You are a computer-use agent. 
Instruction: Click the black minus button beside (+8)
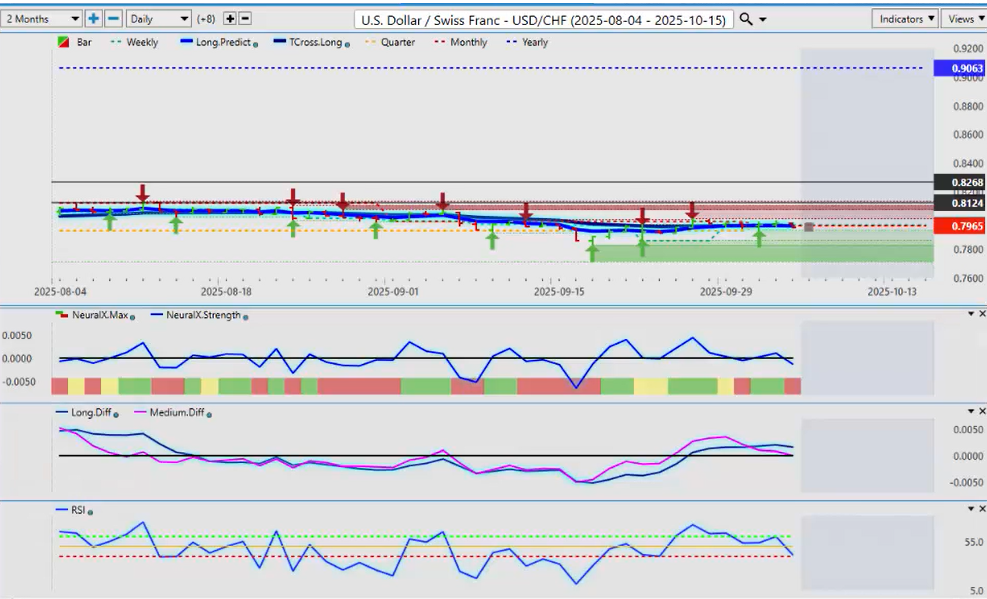[x=245, y=19]
